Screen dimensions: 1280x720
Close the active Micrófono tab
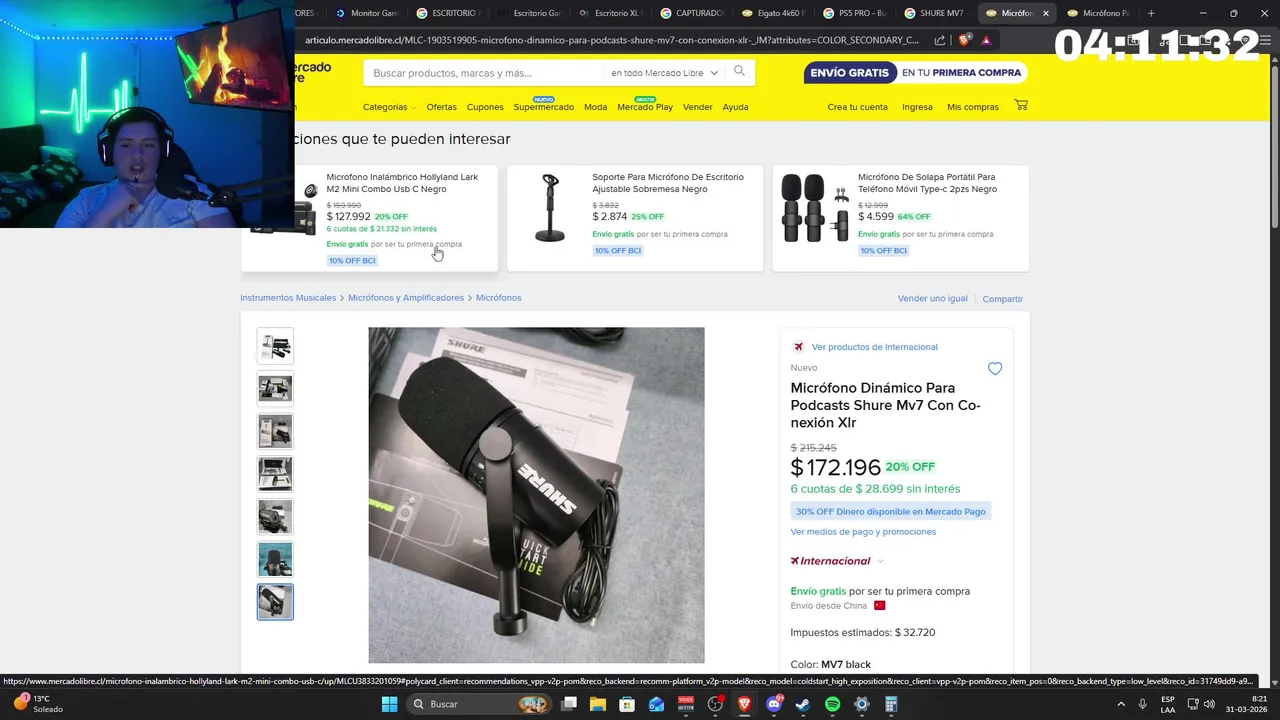(x=1046, y=13)
